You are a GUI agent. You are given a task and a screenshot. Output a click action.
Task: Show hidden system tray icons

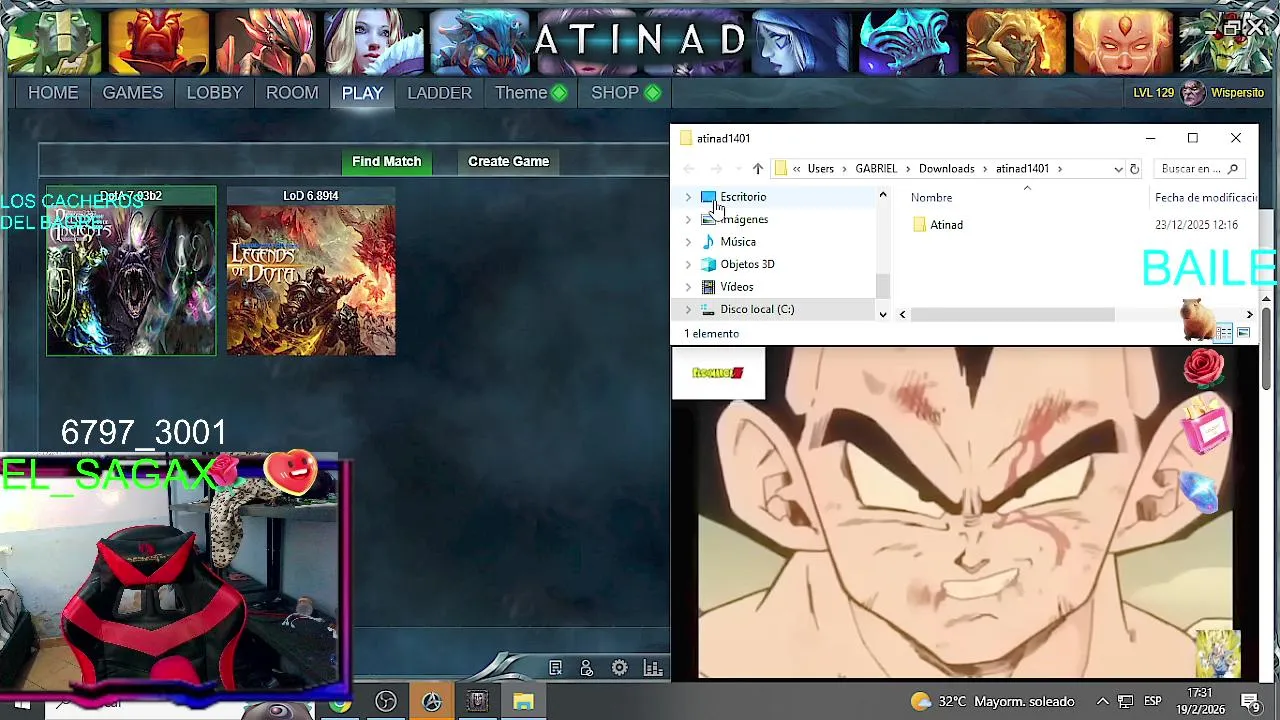point(1102,702)
